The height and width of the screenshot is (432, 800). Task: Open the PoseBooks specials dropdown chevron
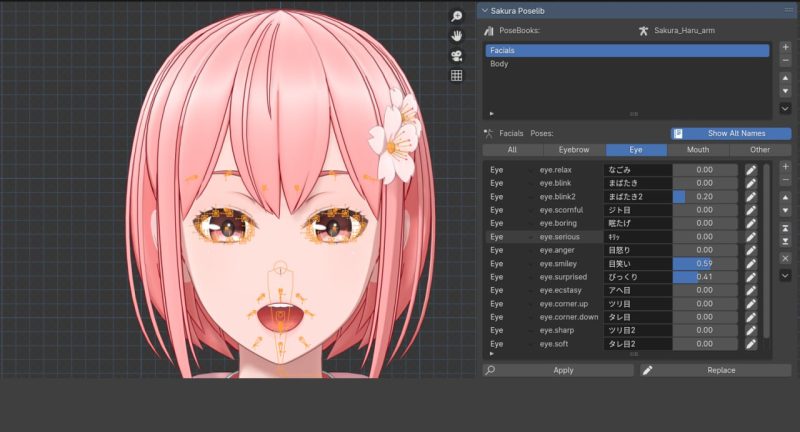[x=785, y=108]
